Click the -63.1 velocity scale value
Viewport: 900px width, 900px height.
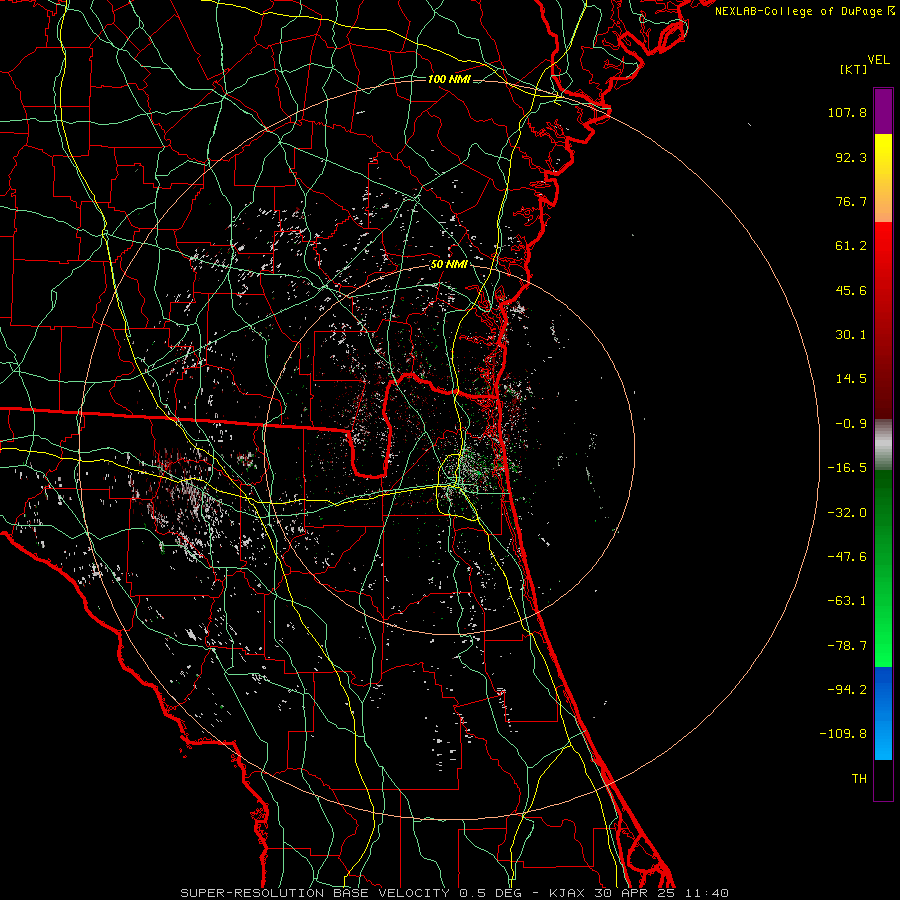pyautogui.click(x=847, y=601)
